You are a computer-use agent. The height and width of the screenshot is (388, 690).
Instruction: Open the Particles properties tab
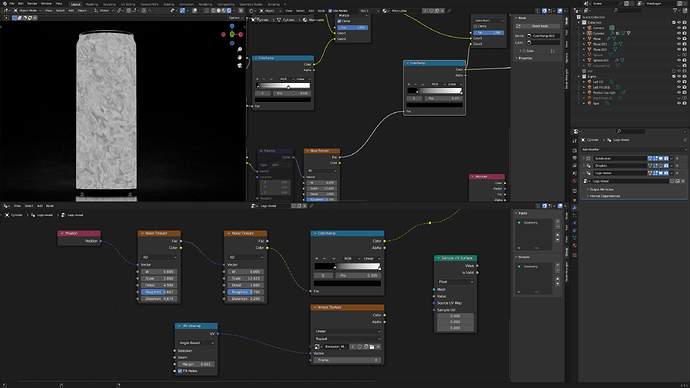[x=575, y=215]
